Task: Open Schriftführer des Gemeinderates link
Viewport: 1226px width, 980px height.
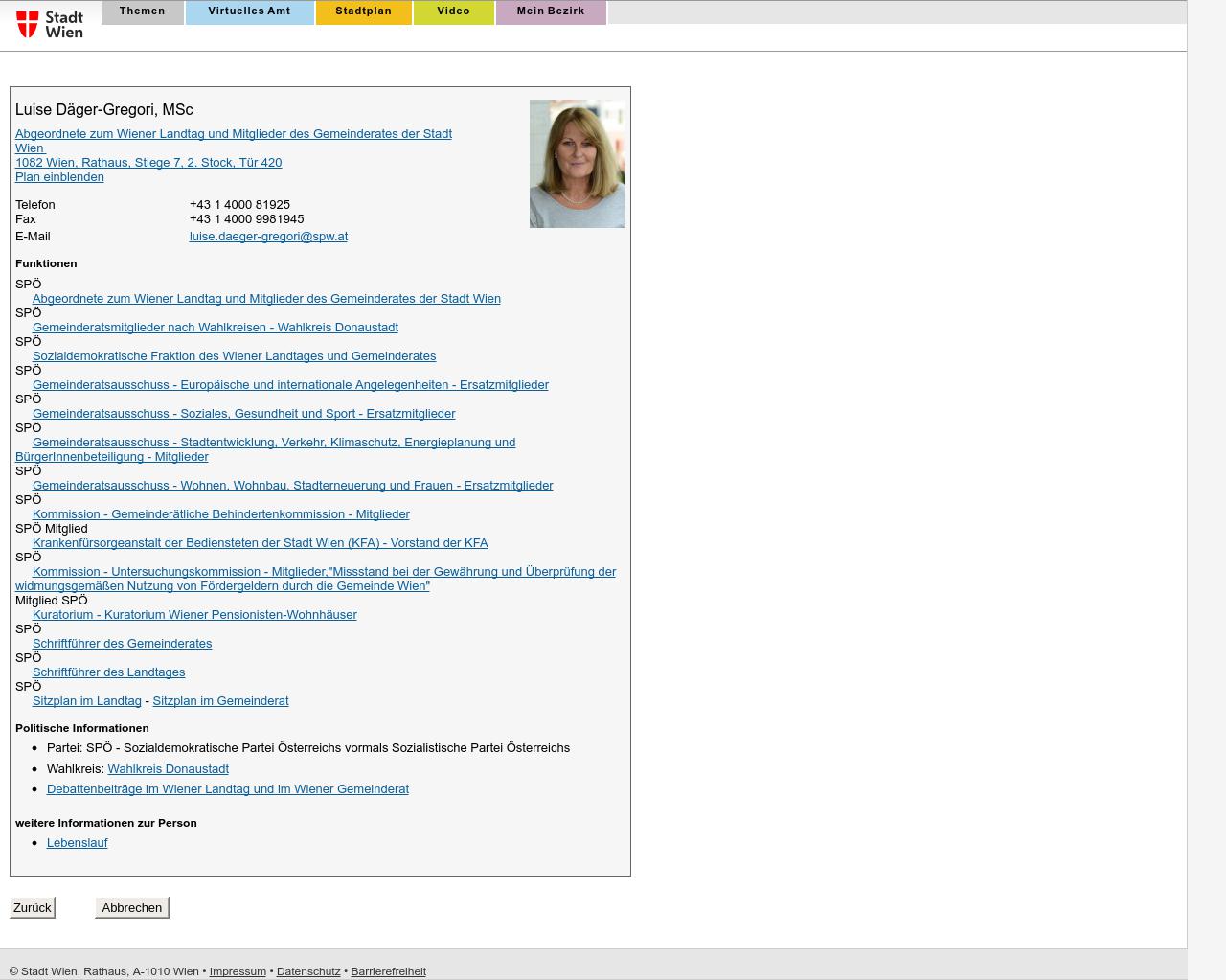Action: 122,644
